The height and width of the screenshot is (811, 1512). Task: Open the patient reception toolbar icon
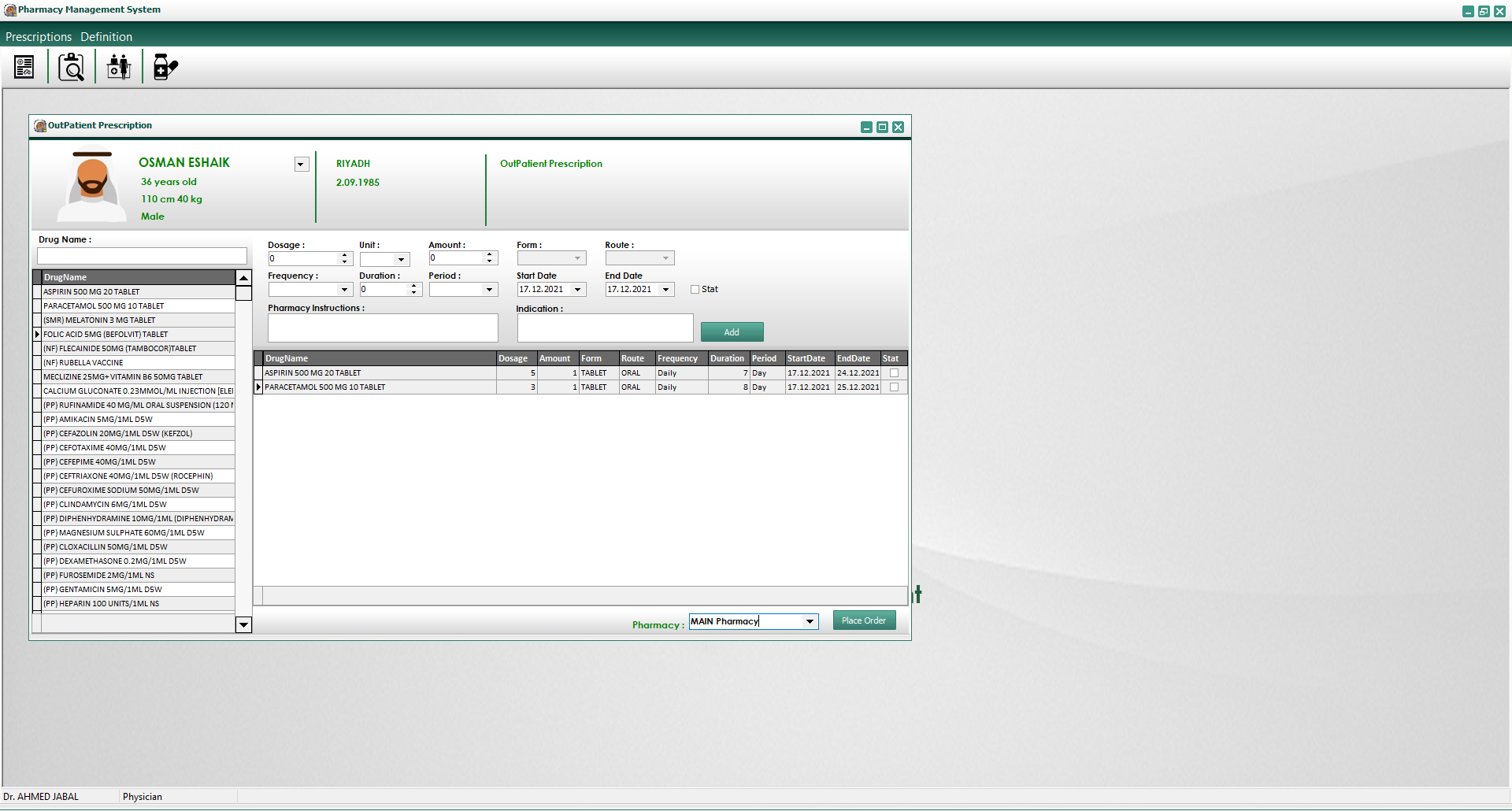(x=118, y=66)
